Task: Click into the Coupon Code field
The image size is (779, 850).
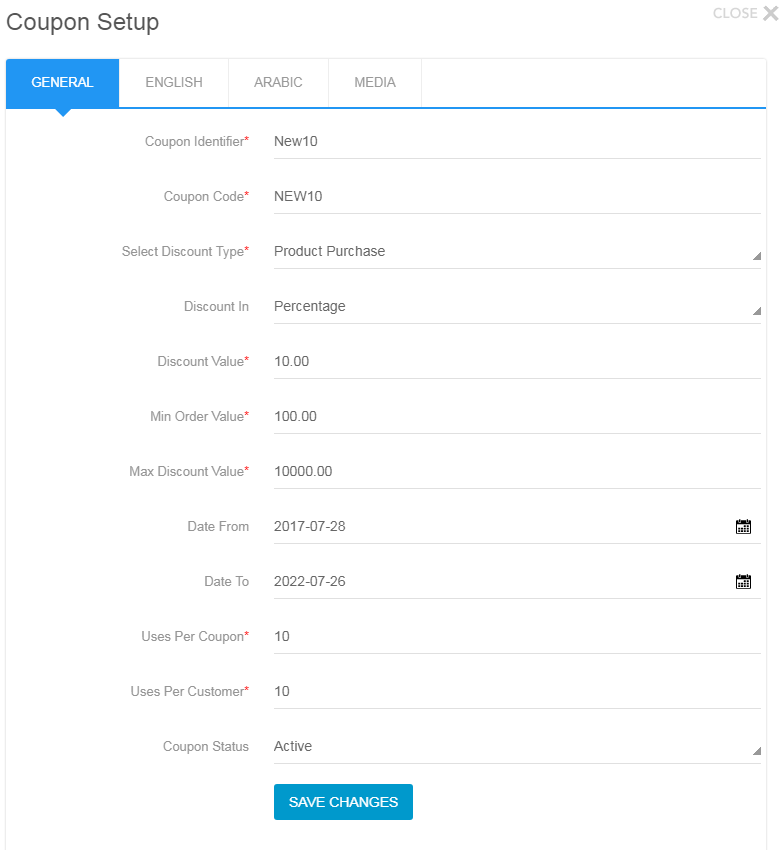Action: pos(517,197)
